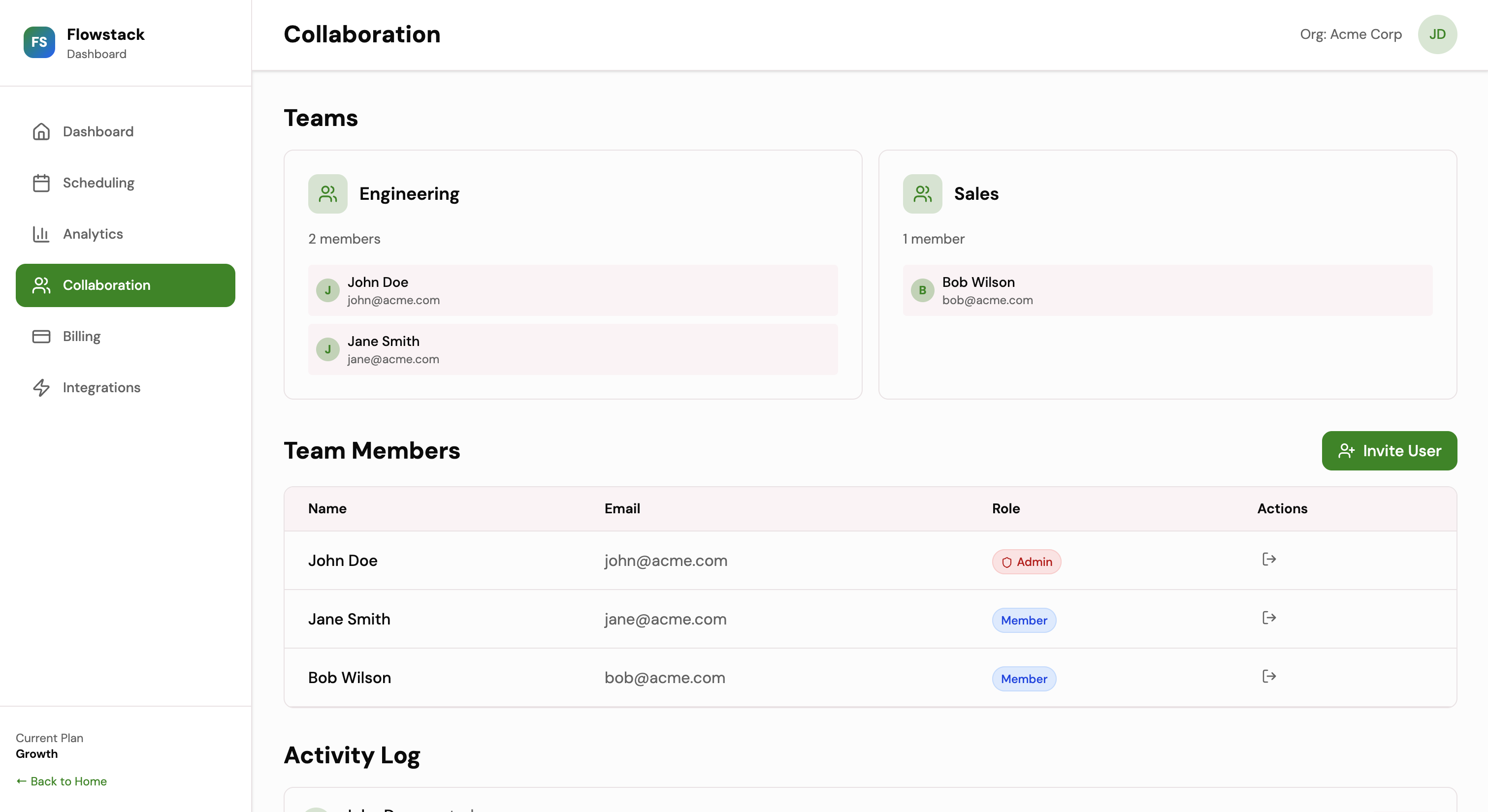
Task: Click jane@acme.com in the members table
Action: pos(665,619)
